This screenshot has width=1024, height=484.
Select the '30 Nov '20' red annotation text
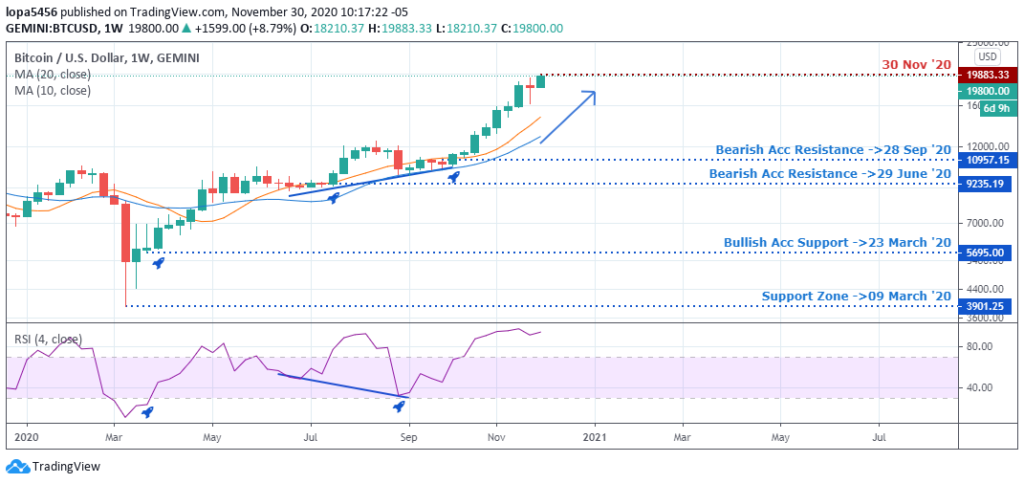pos(914,65)
